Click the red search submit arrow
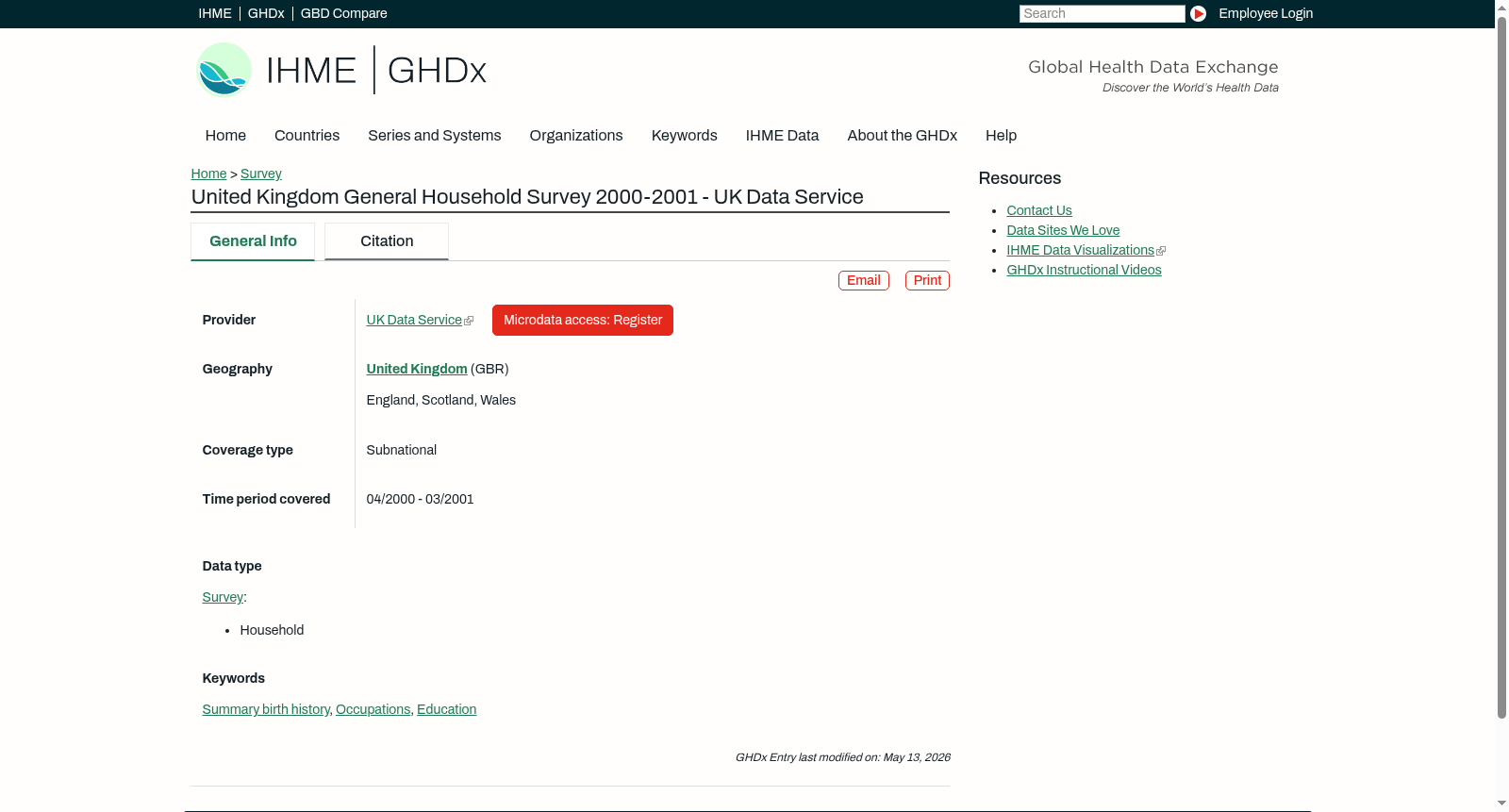 pyautogui.click(x=1198, y=13)
